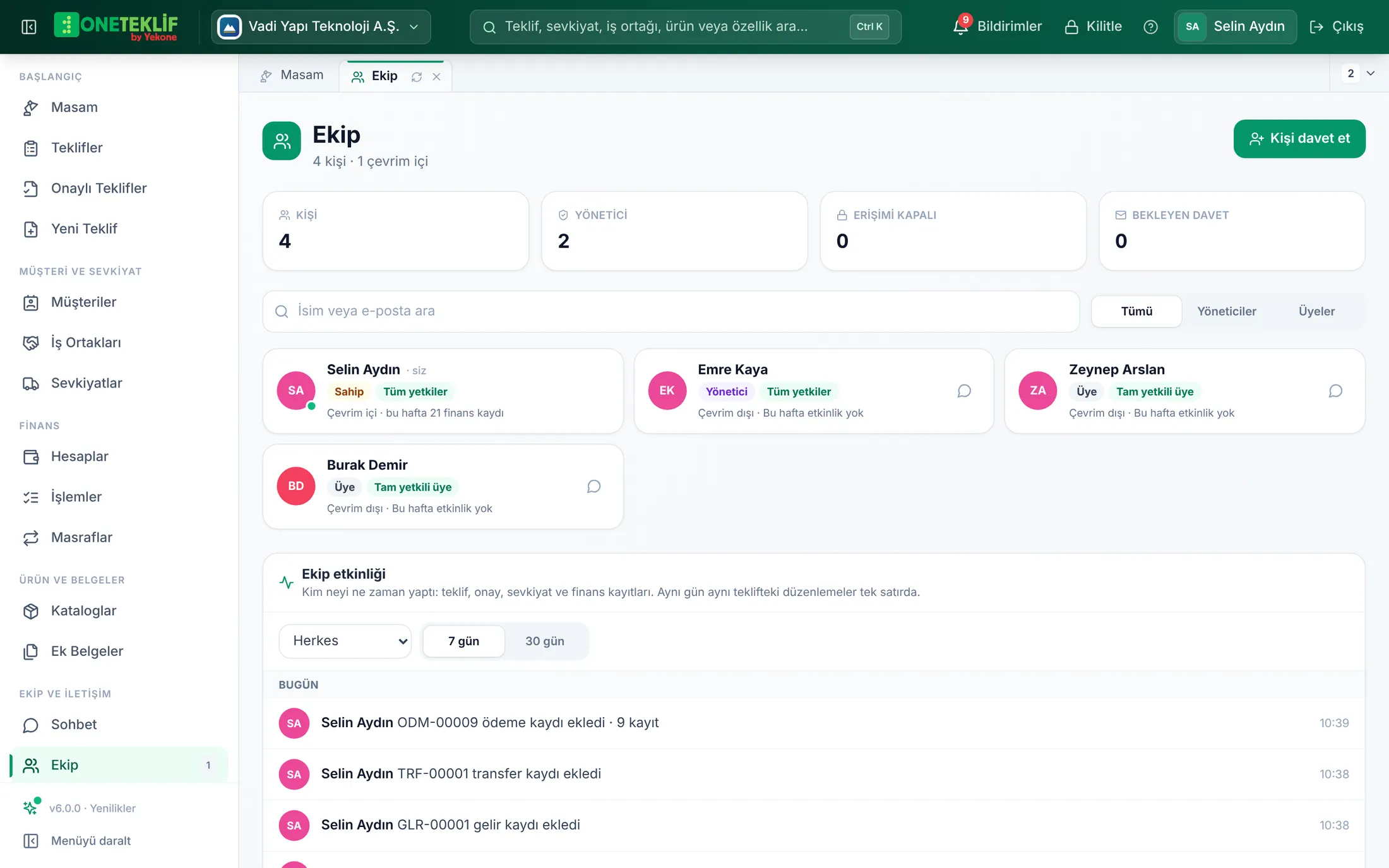
Task: Focus the global search field
Action: pos(685,27)
